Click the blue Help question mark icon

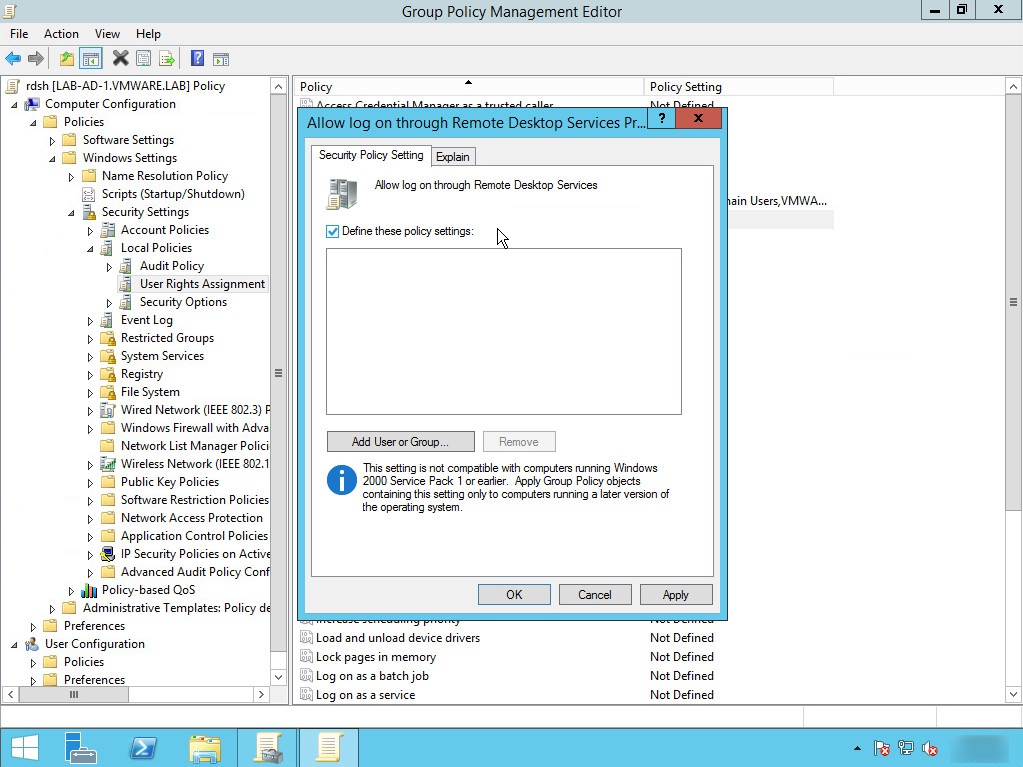tap(197, 59)
